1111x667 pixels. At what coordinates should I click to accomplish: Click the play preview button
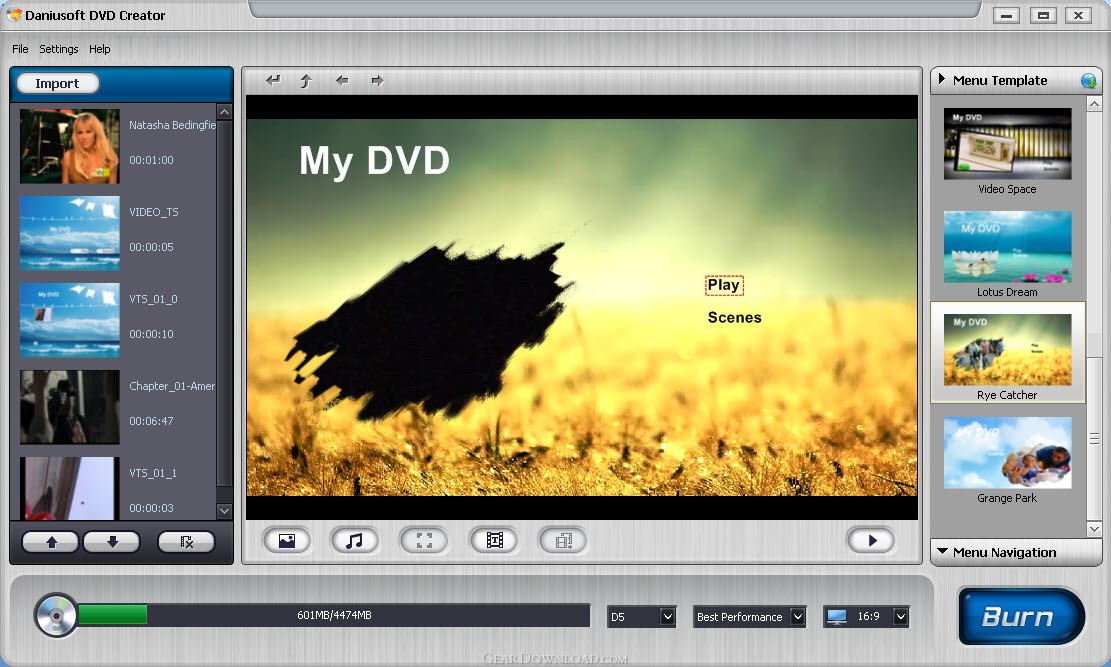pos(872,541)
